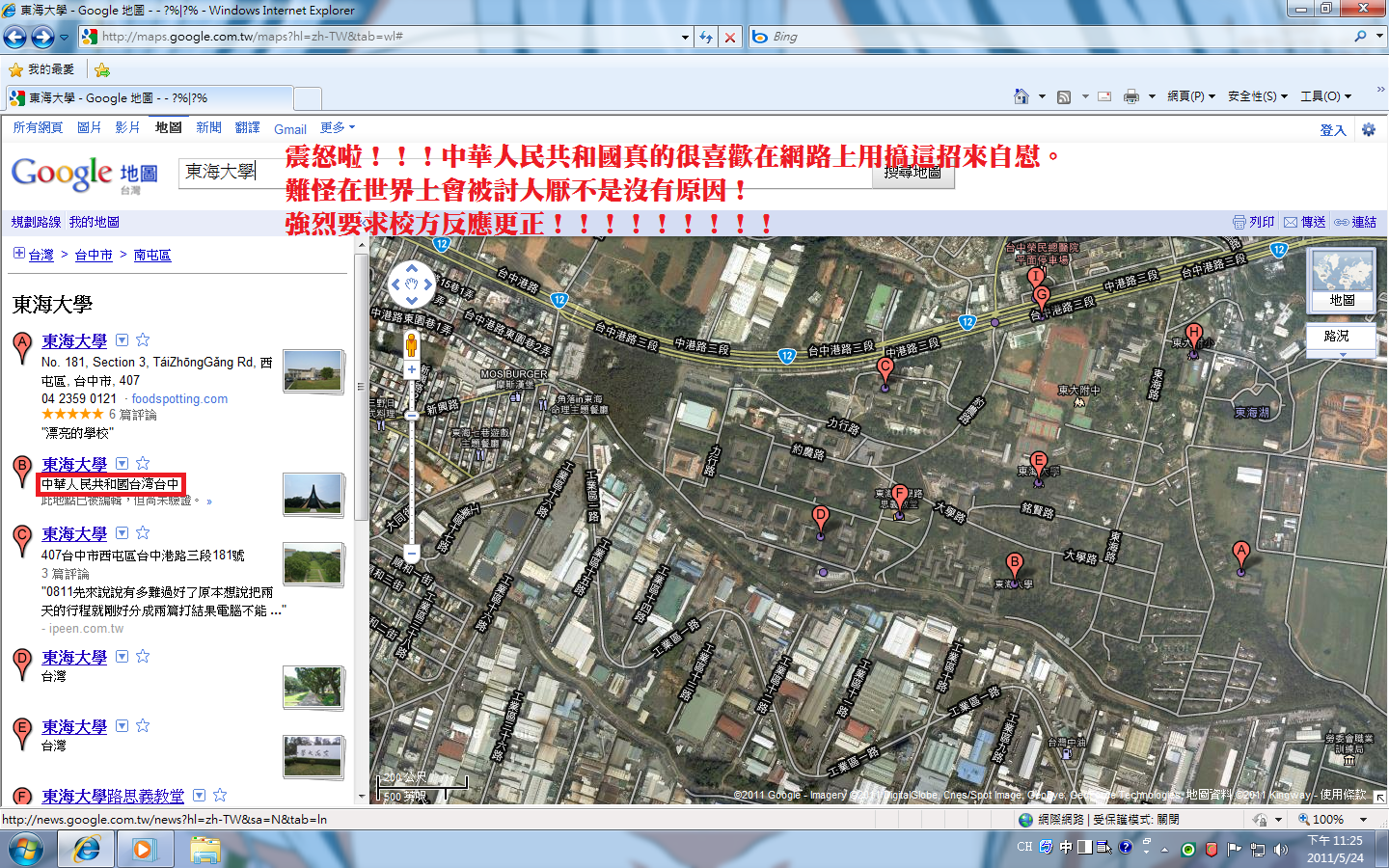Screen dimensions: 1389x868
Task: Open Windows Start menu orb
Action: tap(26, 850)
